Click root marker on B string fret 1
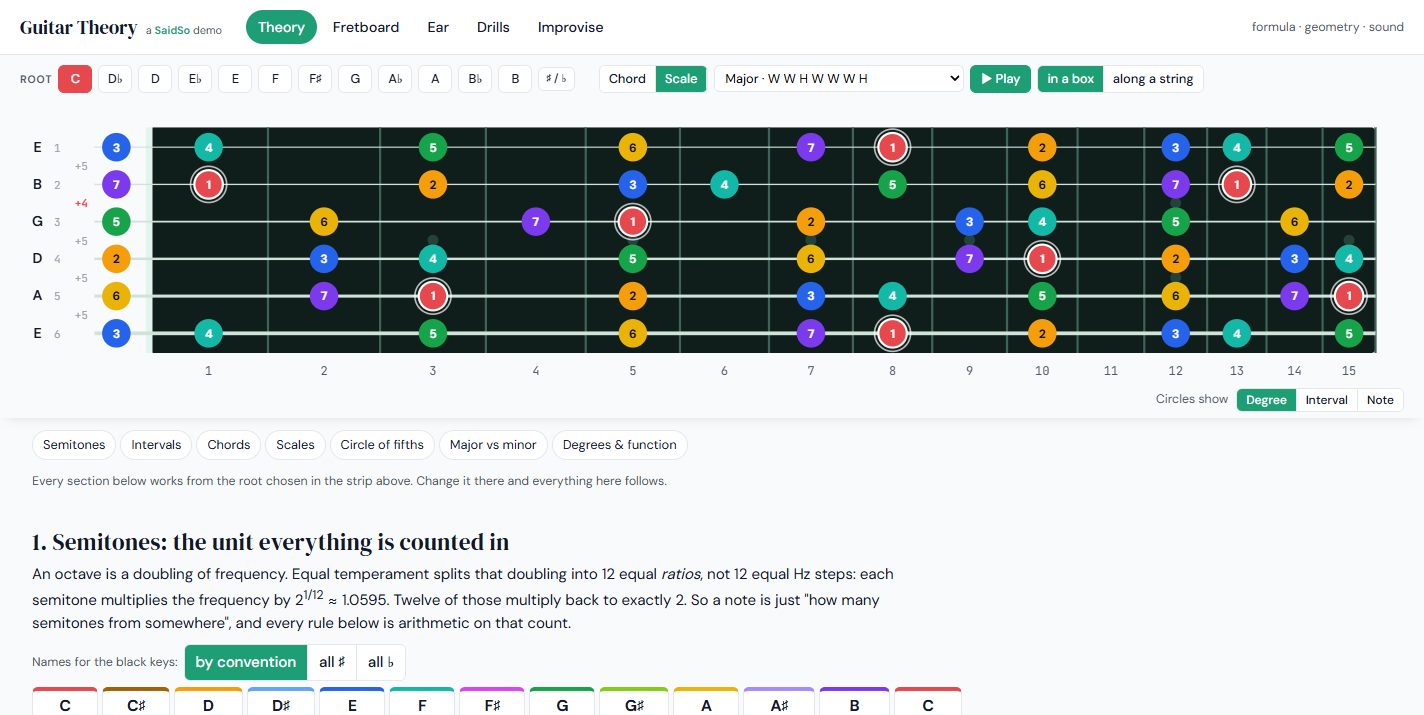 click(208, 185)
